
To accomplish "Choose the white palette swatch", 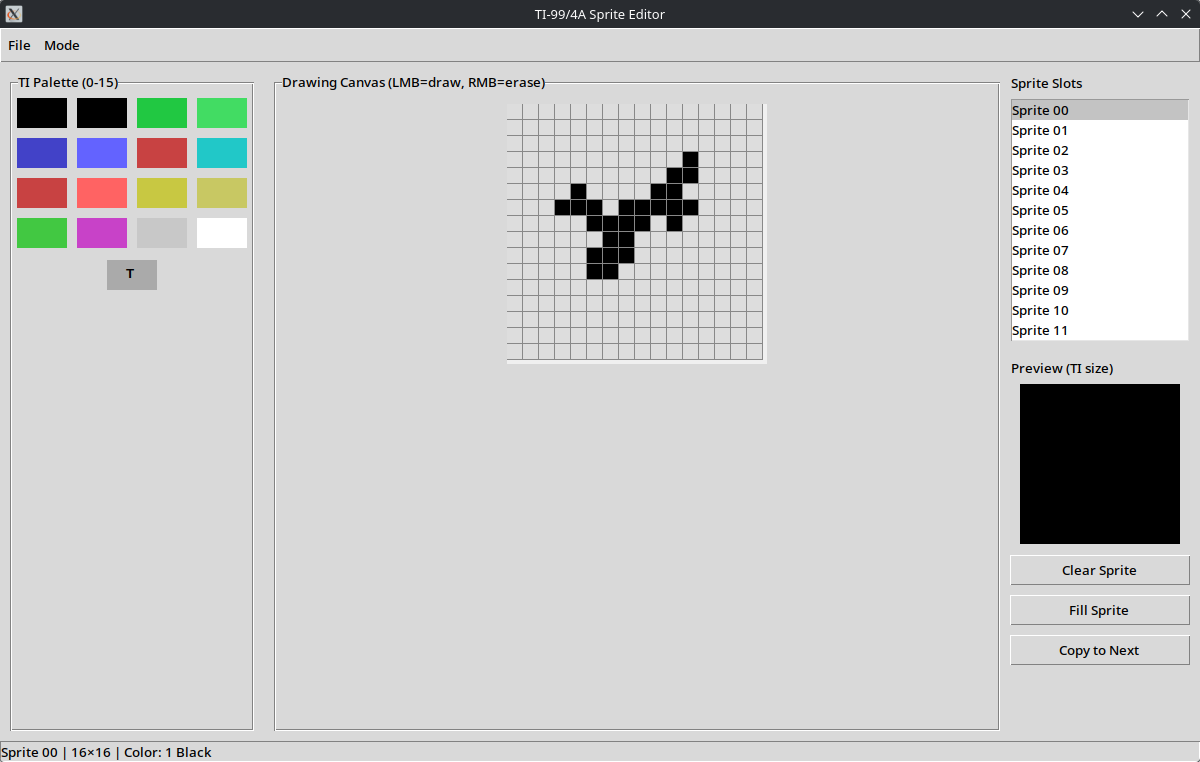I will [222, 233].
